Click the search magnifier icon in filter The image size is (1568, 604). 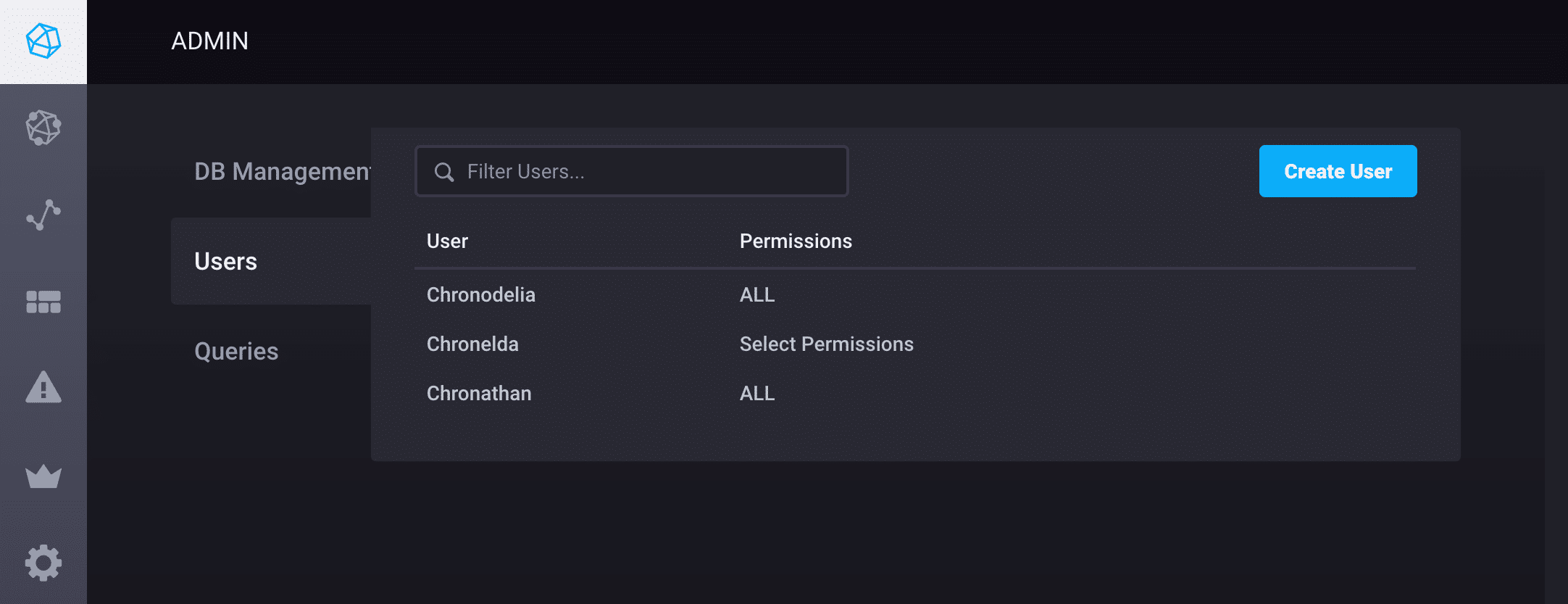444,172
